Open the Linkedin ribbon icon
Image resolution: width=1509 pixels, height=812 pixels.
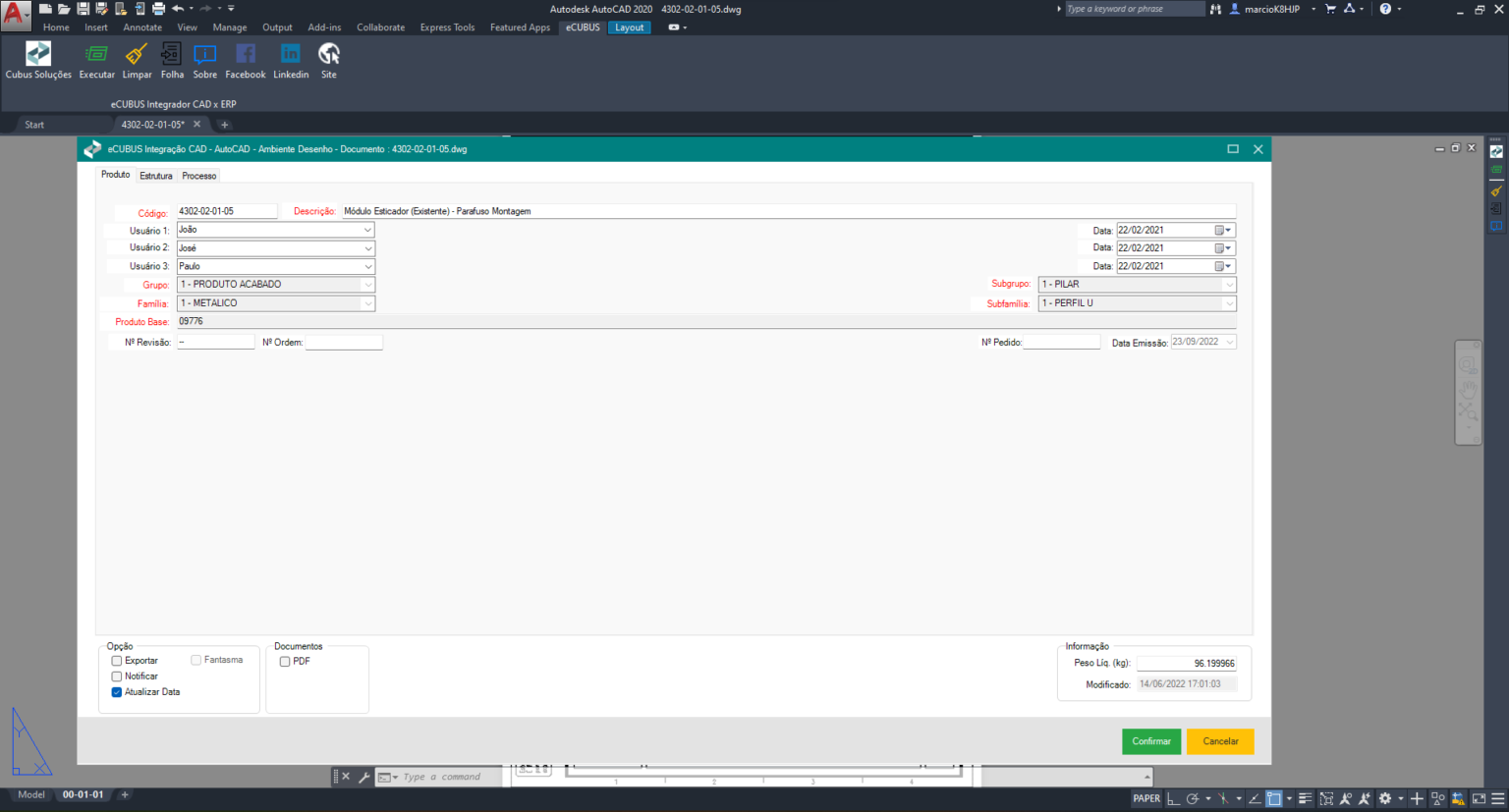coord(291,54)
